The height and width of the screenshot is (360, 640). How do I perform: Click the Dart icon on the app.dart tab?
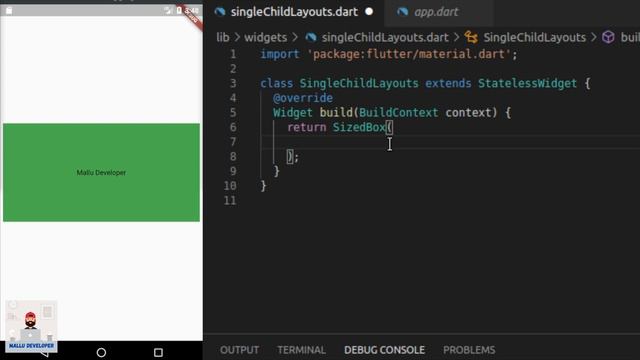point(402,12)
